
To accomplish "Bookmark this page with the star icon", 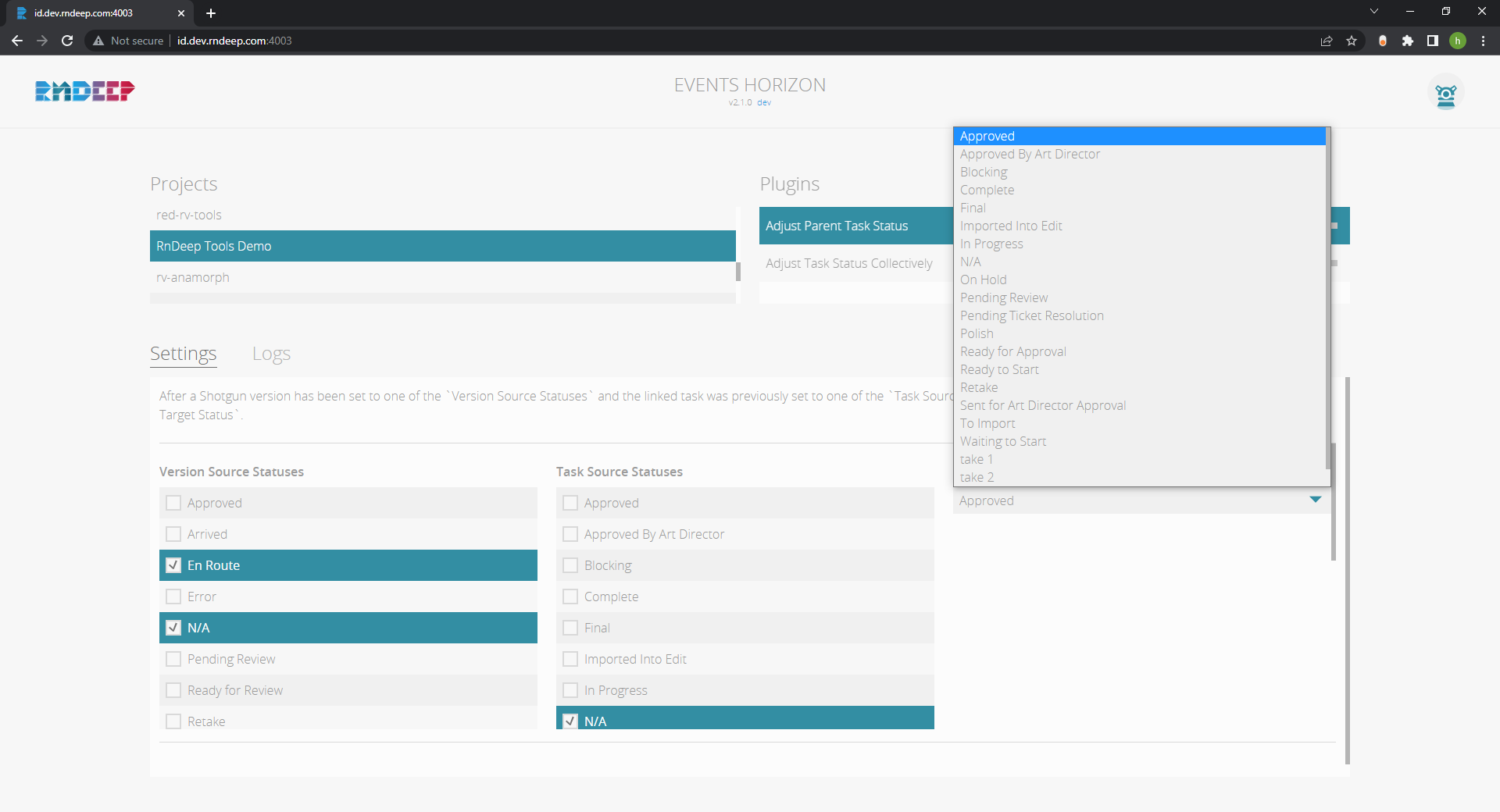I will coord(1352,41).
